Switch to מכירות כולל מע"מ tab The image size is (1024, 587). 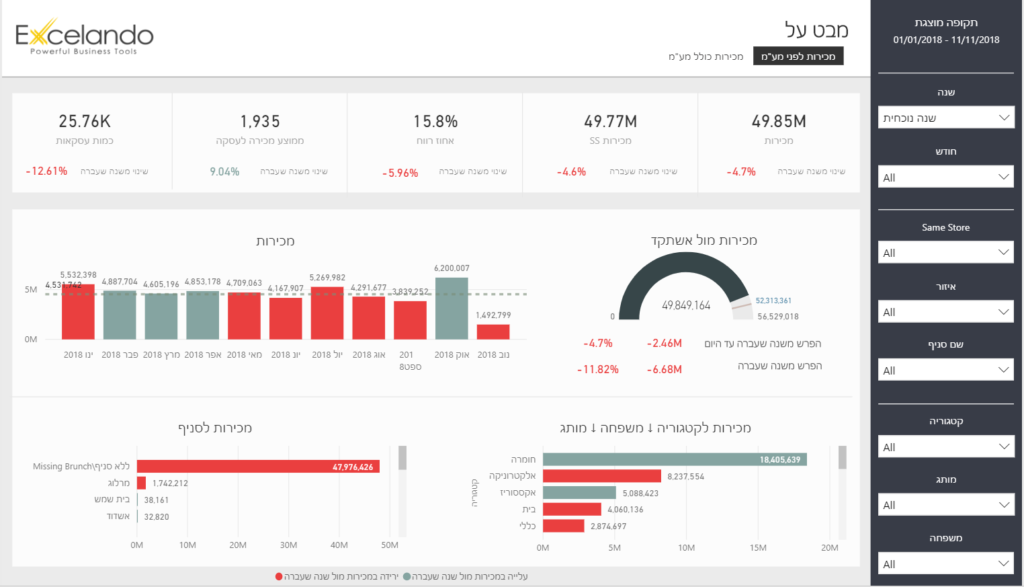pyautogui.click(x=705, y=56)
